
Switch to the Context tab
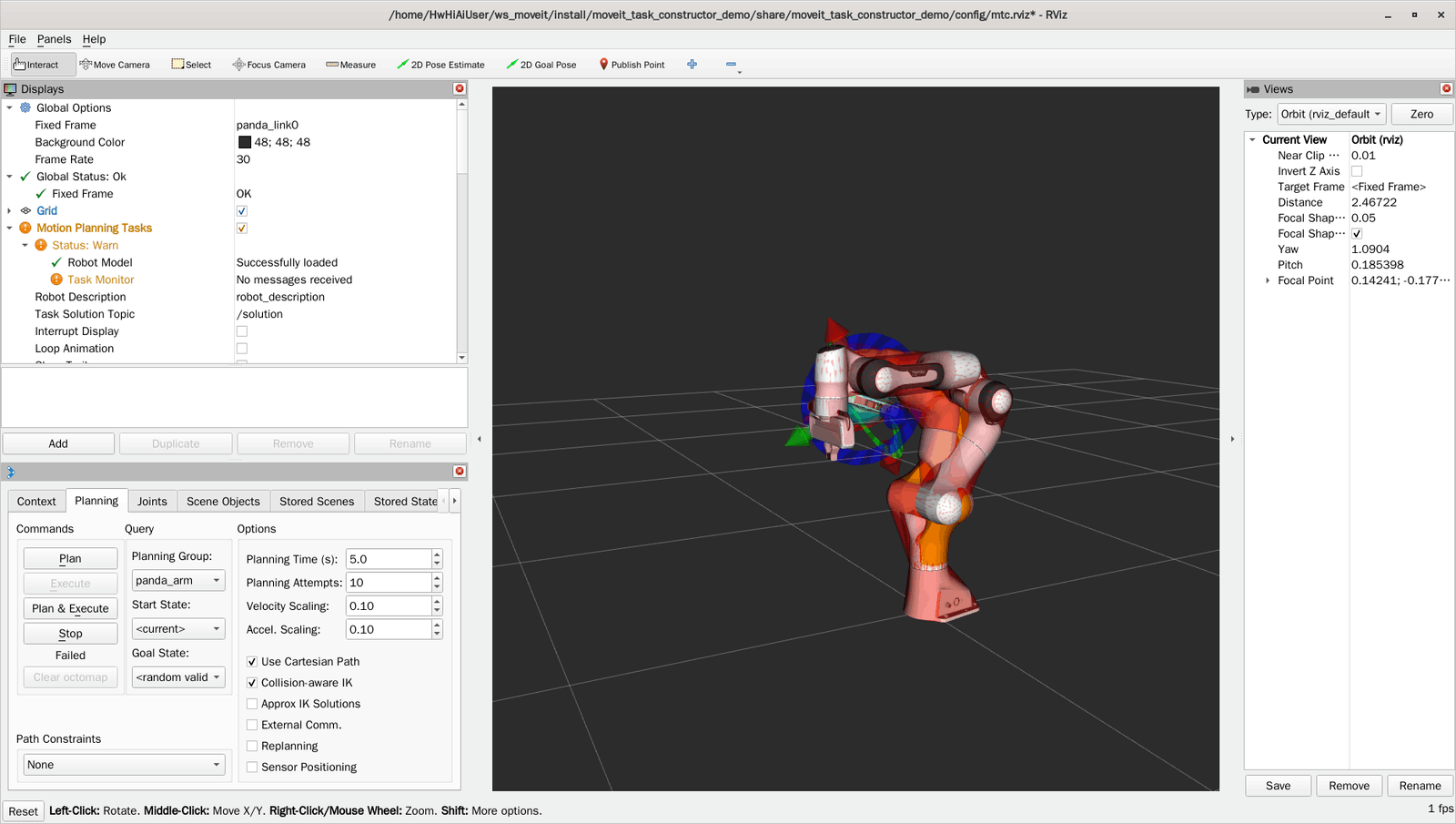coord(36,501)
